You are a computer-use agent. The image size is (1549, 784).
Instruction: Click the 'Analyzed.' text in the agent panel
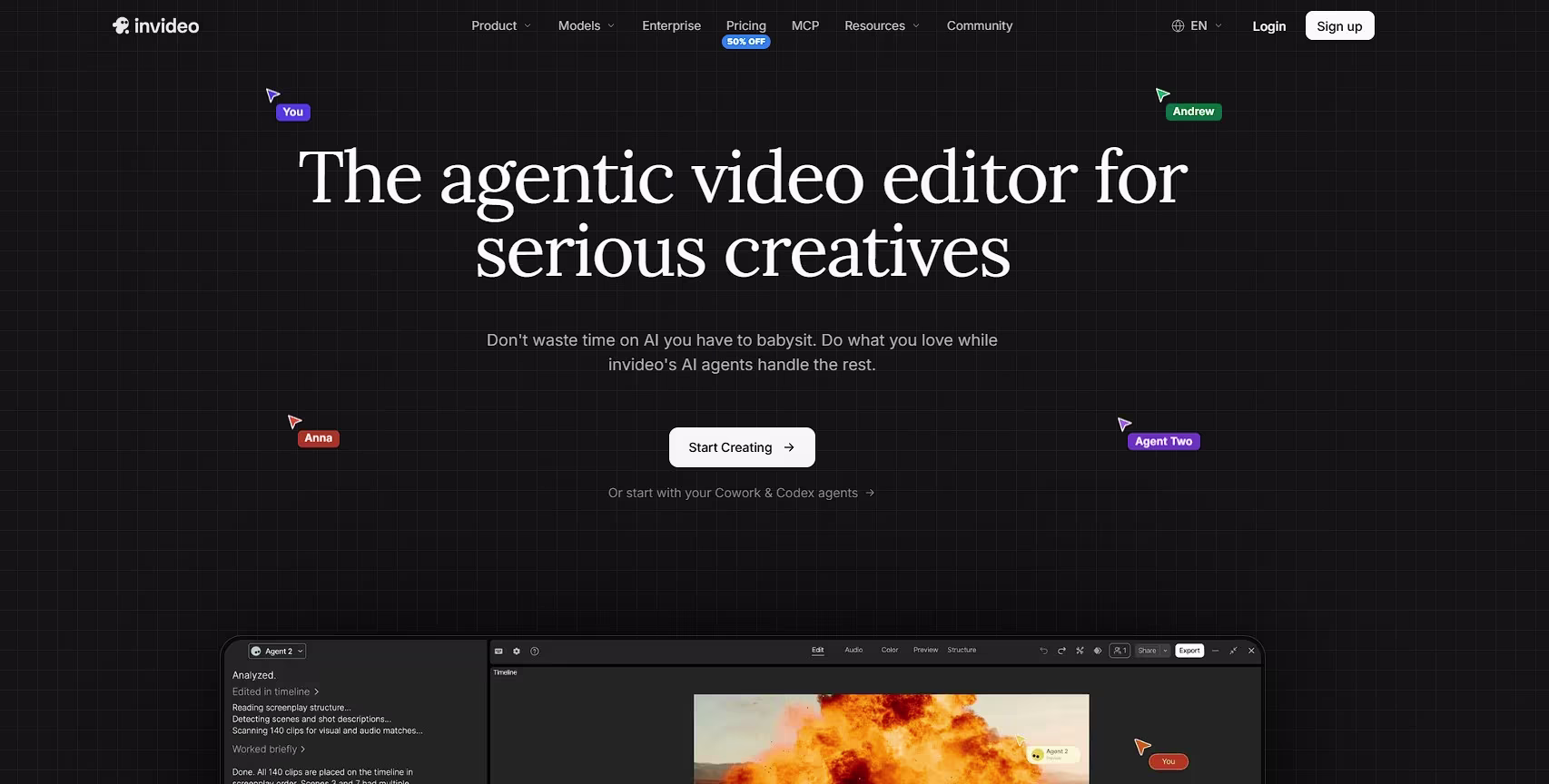pyautogui.click(x=254, y=675)
